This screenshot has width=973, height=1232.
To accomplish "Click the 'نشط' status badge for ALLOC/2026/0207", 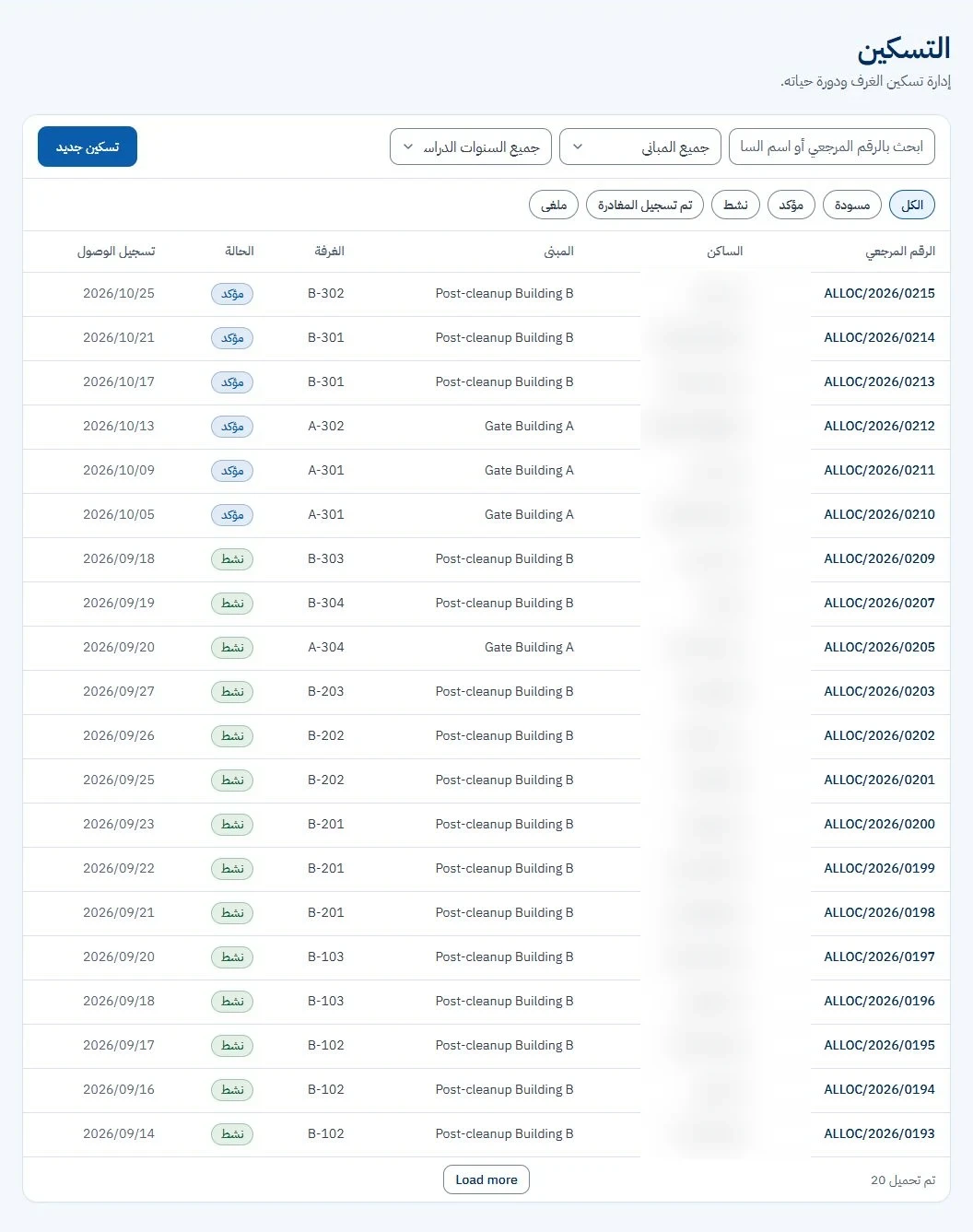I will [x=232, y=604].
